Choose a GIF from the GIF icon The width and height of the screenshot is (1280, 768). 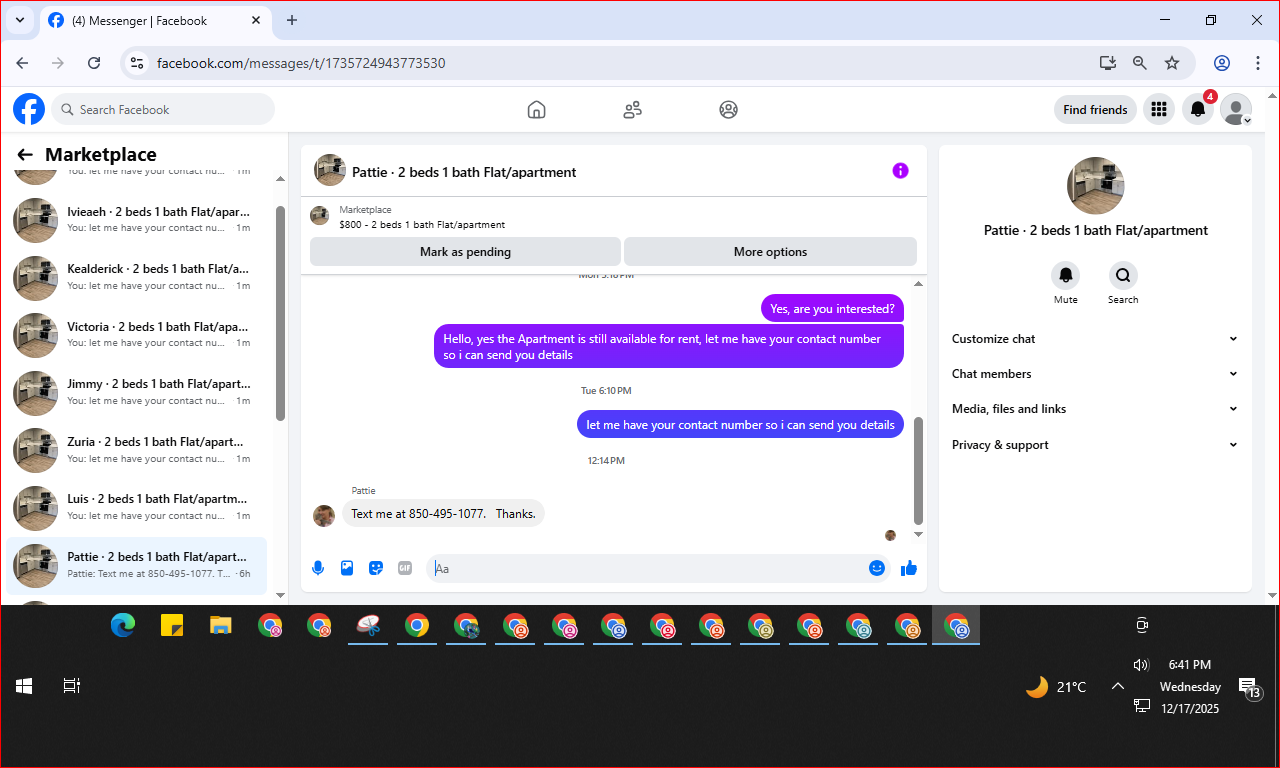pos(405,568)
